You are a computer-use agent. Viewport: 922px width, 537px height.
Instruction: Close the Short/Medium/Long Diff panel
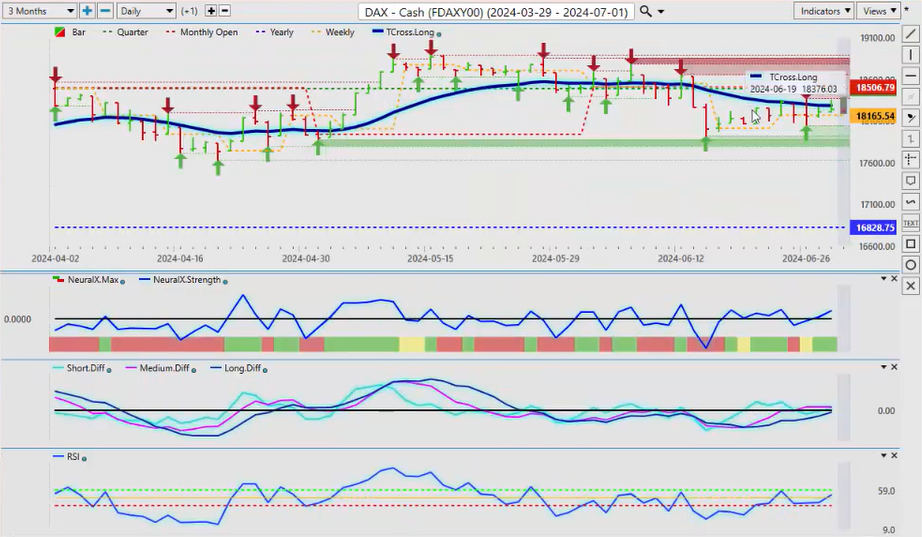[x=894, y=367]
